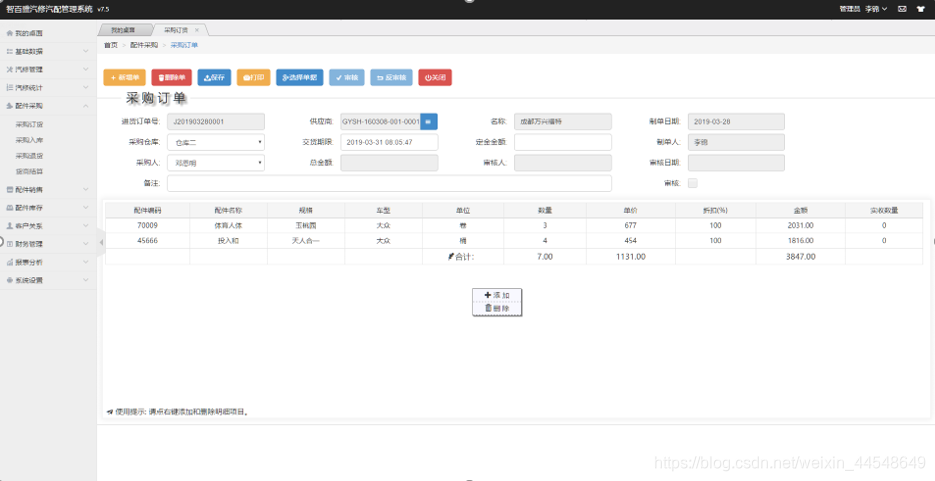Click the unit price cell 454
935x481 pixels.
631,241
